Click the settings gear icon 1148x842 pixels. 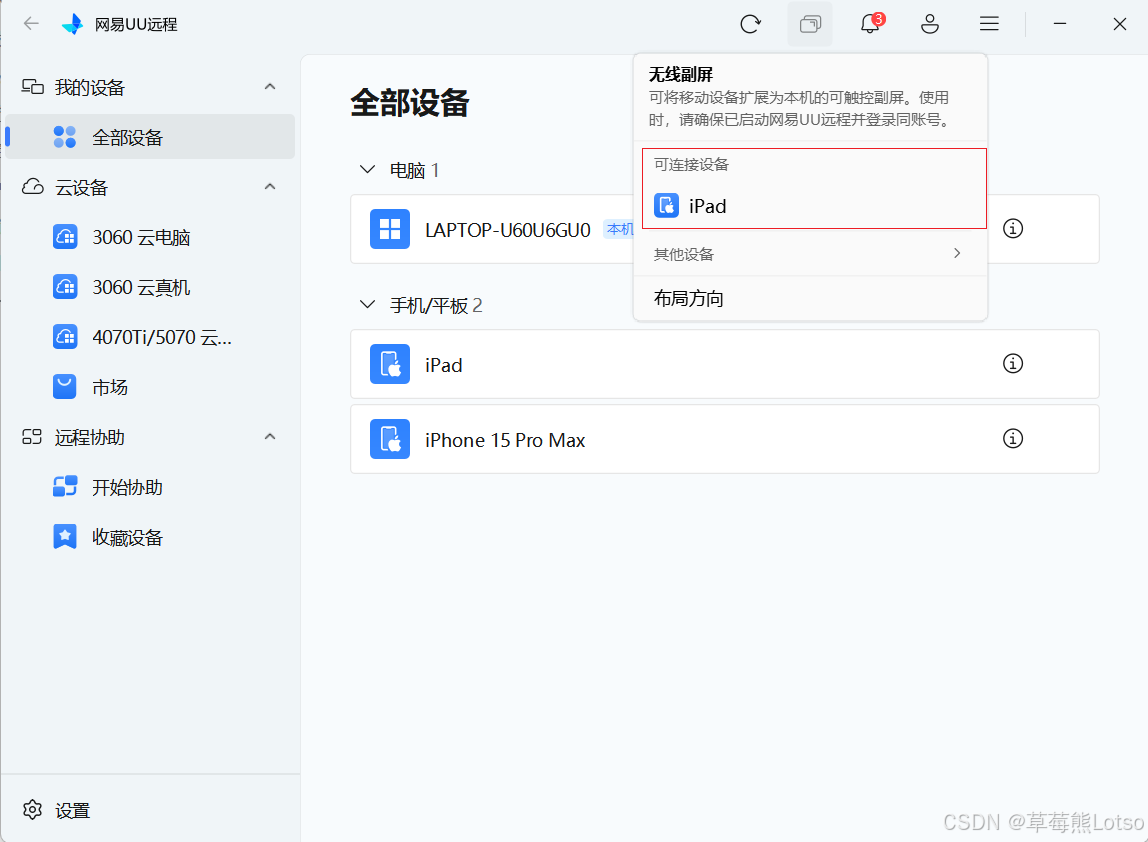[x=32, y=810]
